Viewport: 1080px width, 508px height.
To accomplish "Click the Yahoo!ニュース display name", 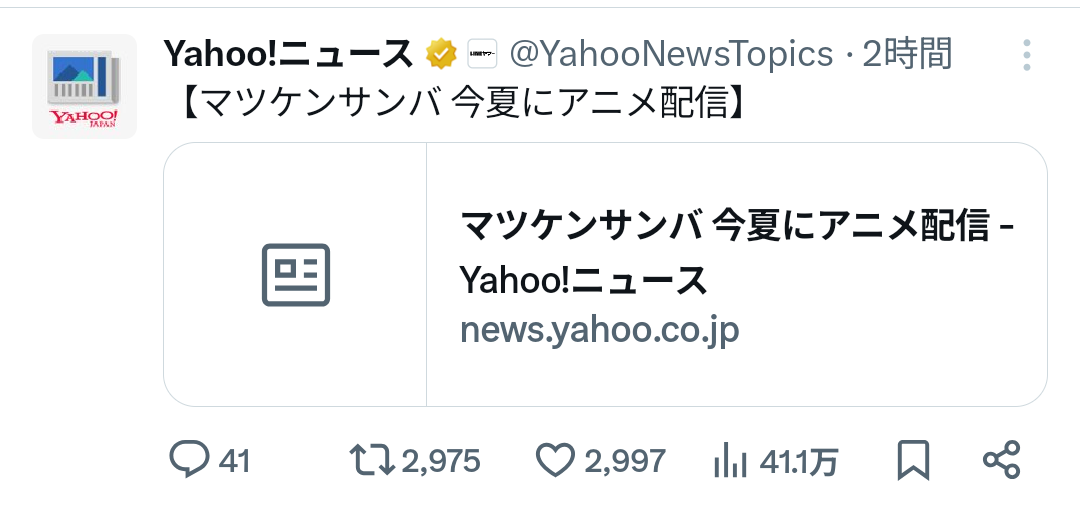I will click(288, 54).
